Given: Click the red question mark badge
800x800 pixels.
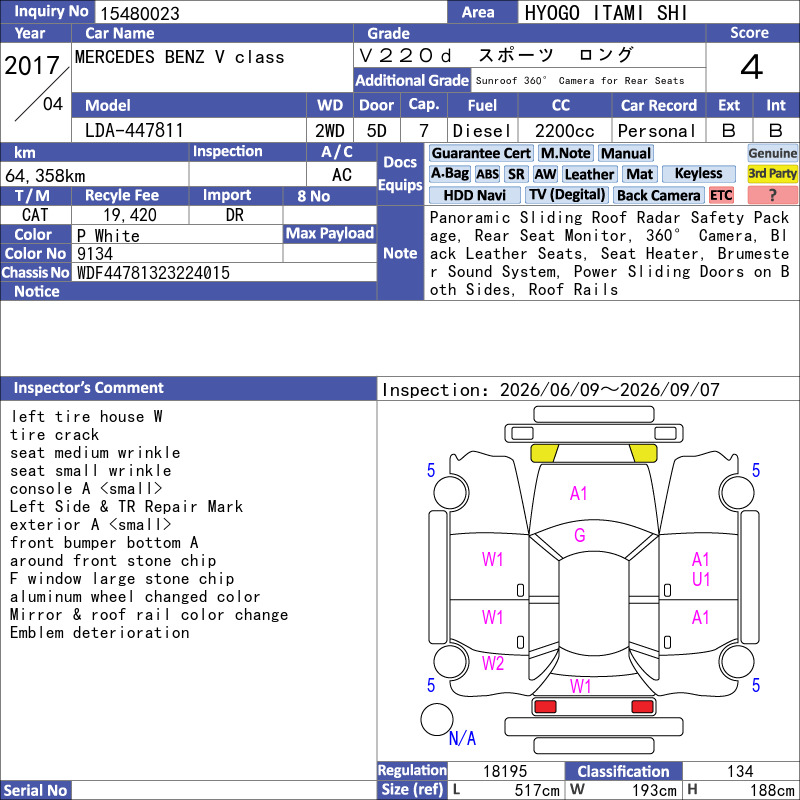Looking at the screenshot, I should coord(772,195).
